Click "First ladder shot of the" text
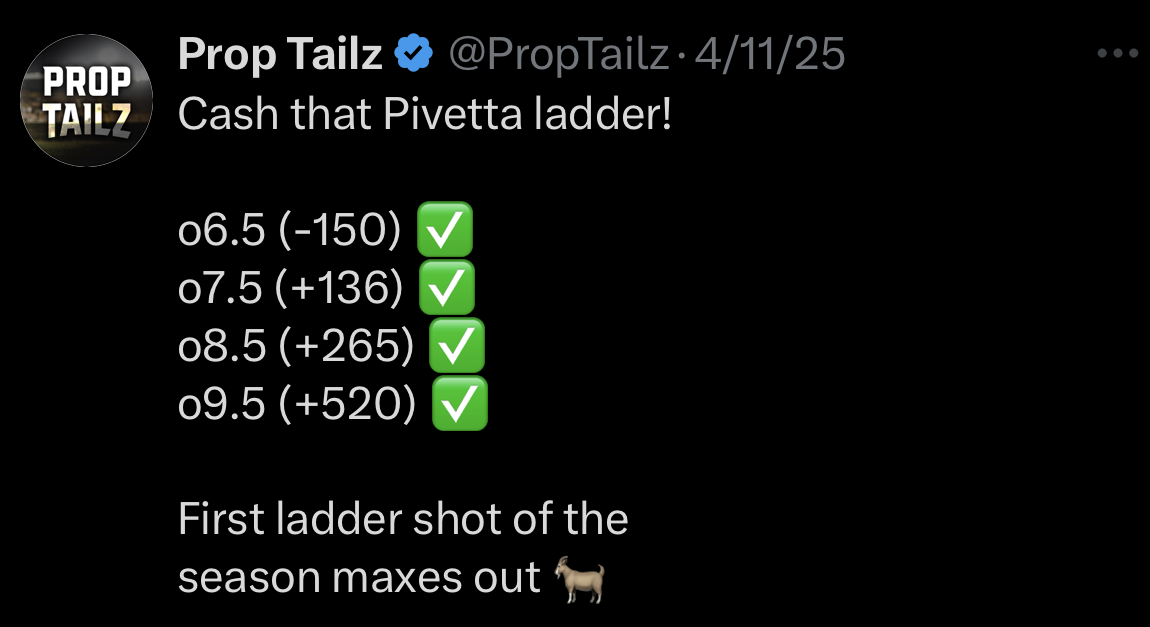Viewport: 1150px width, 627px height. [403, 519]
